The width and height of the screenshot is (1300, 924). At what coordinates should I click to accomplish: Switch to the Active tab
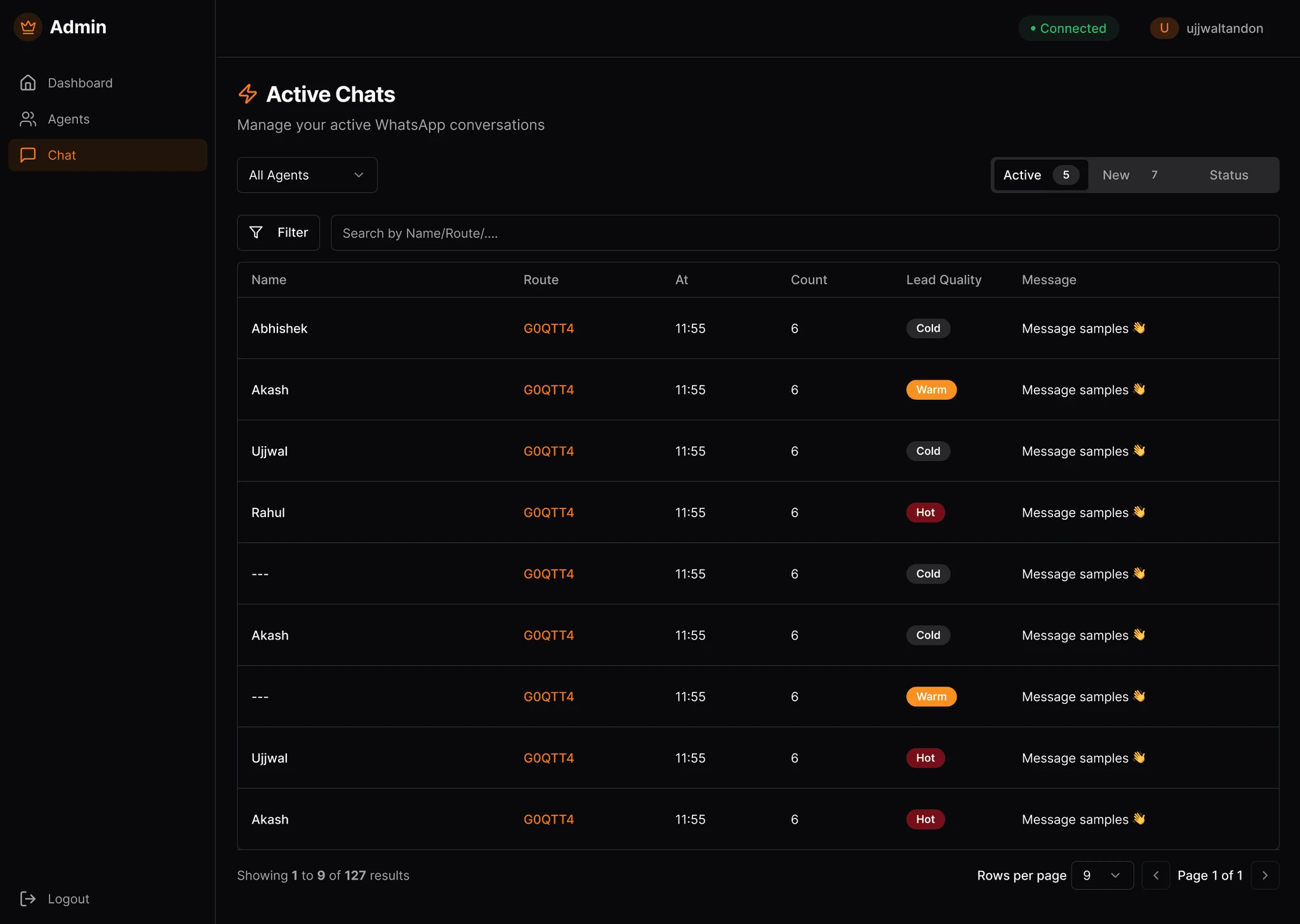[x=1040, y=175]
